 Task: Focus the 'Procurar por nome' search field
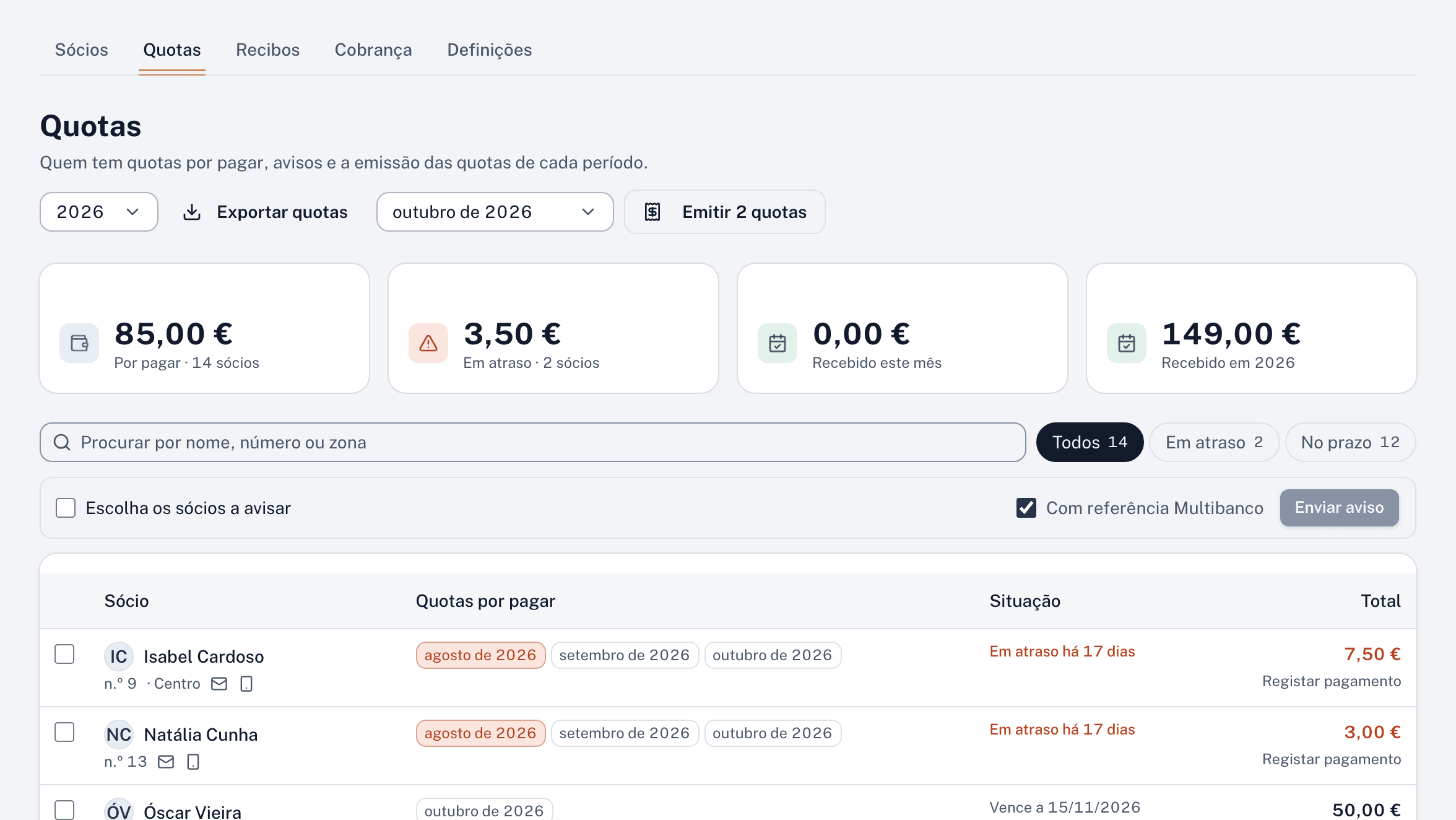coord(532,442)
